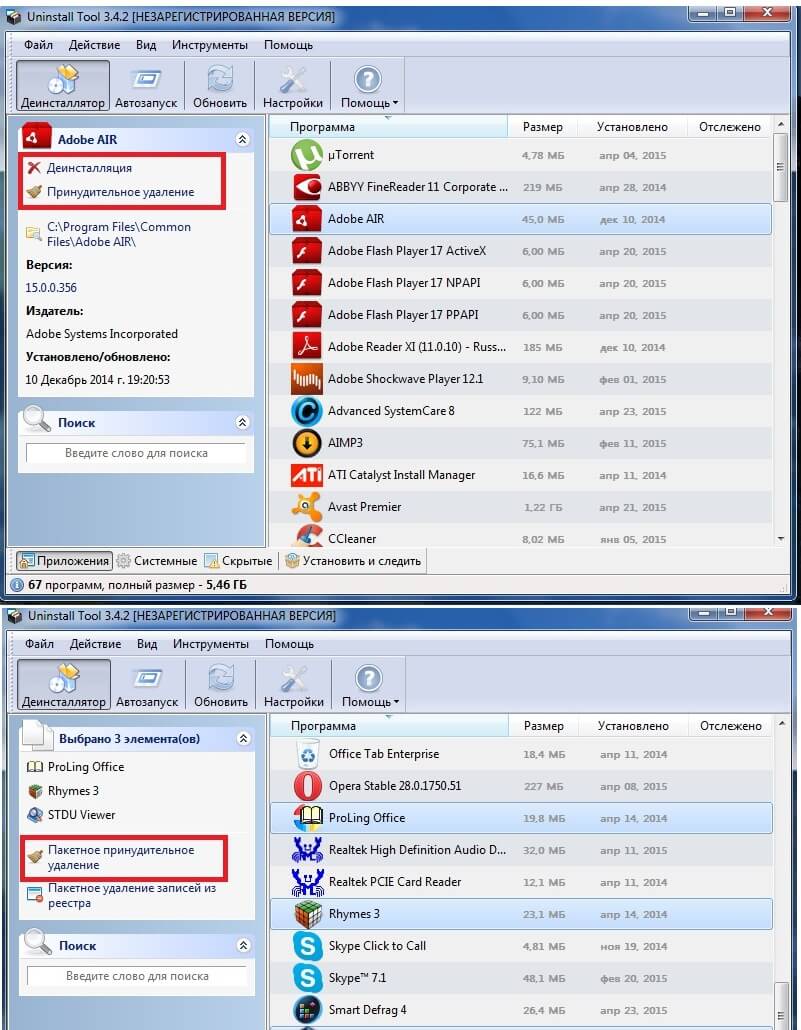The height and width of the screenshot is (1030, 801).
Task: Click the search field below Adobe AIR details
Action: pos(136,453)
